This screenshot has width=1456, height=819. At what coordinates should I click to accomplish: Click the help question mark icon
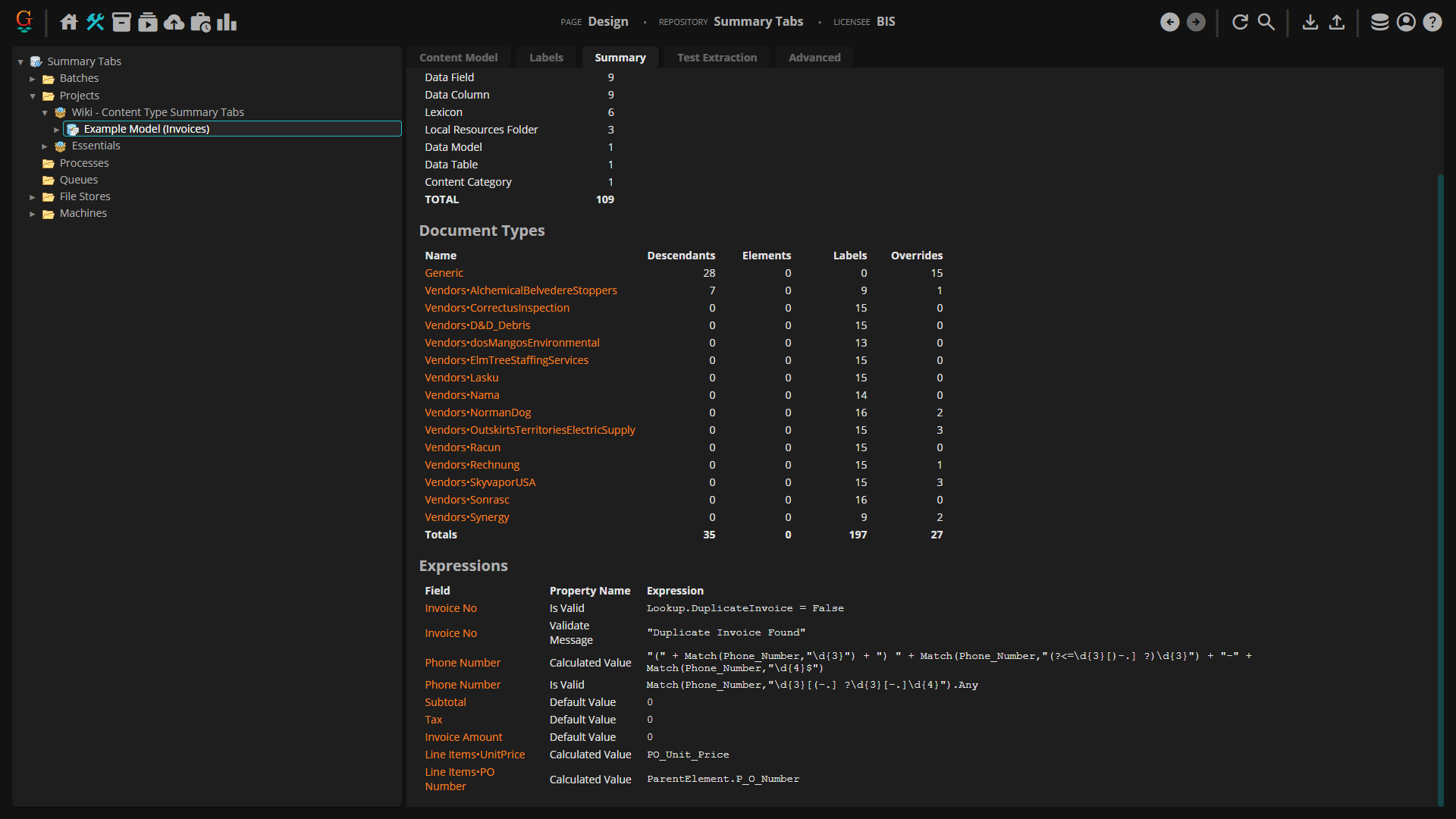click(x=1432, y=22)
